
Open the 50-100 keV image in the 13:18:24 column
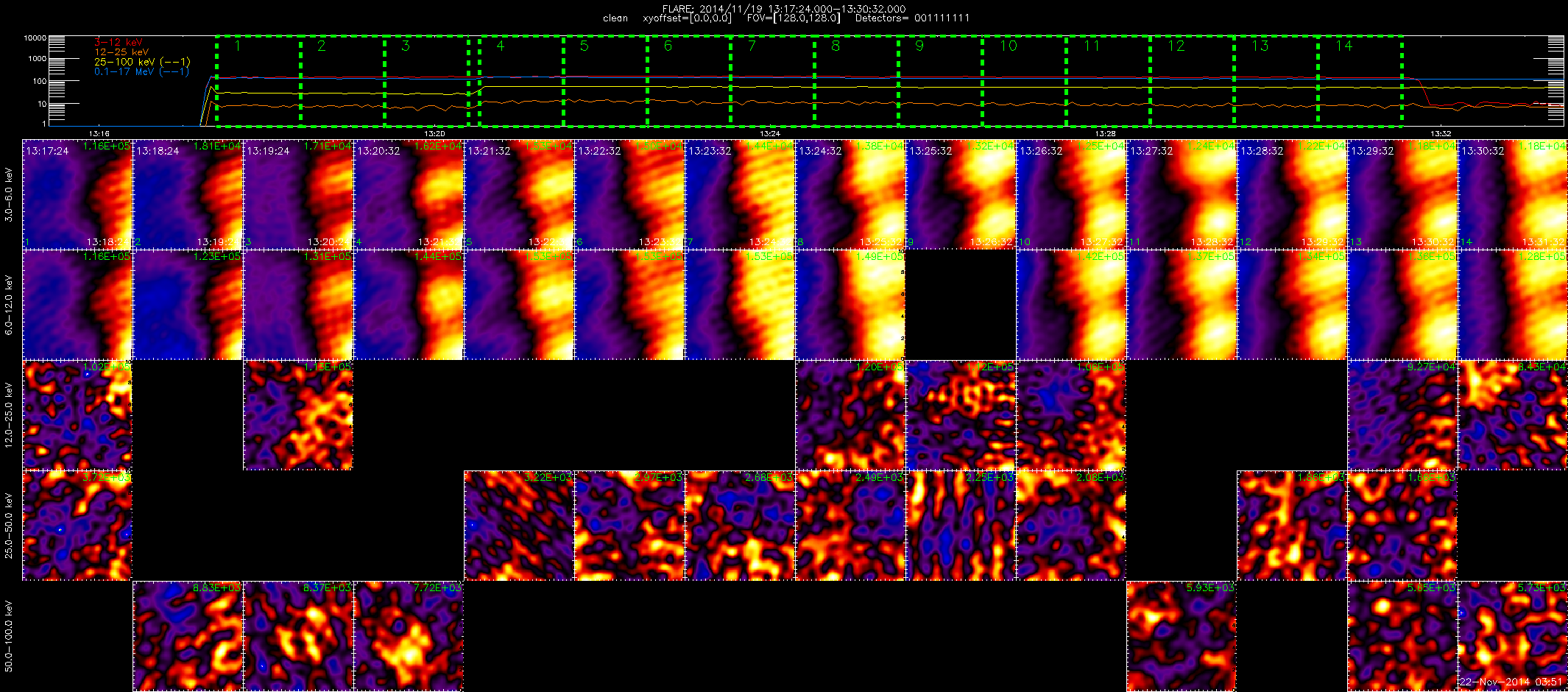188,636
